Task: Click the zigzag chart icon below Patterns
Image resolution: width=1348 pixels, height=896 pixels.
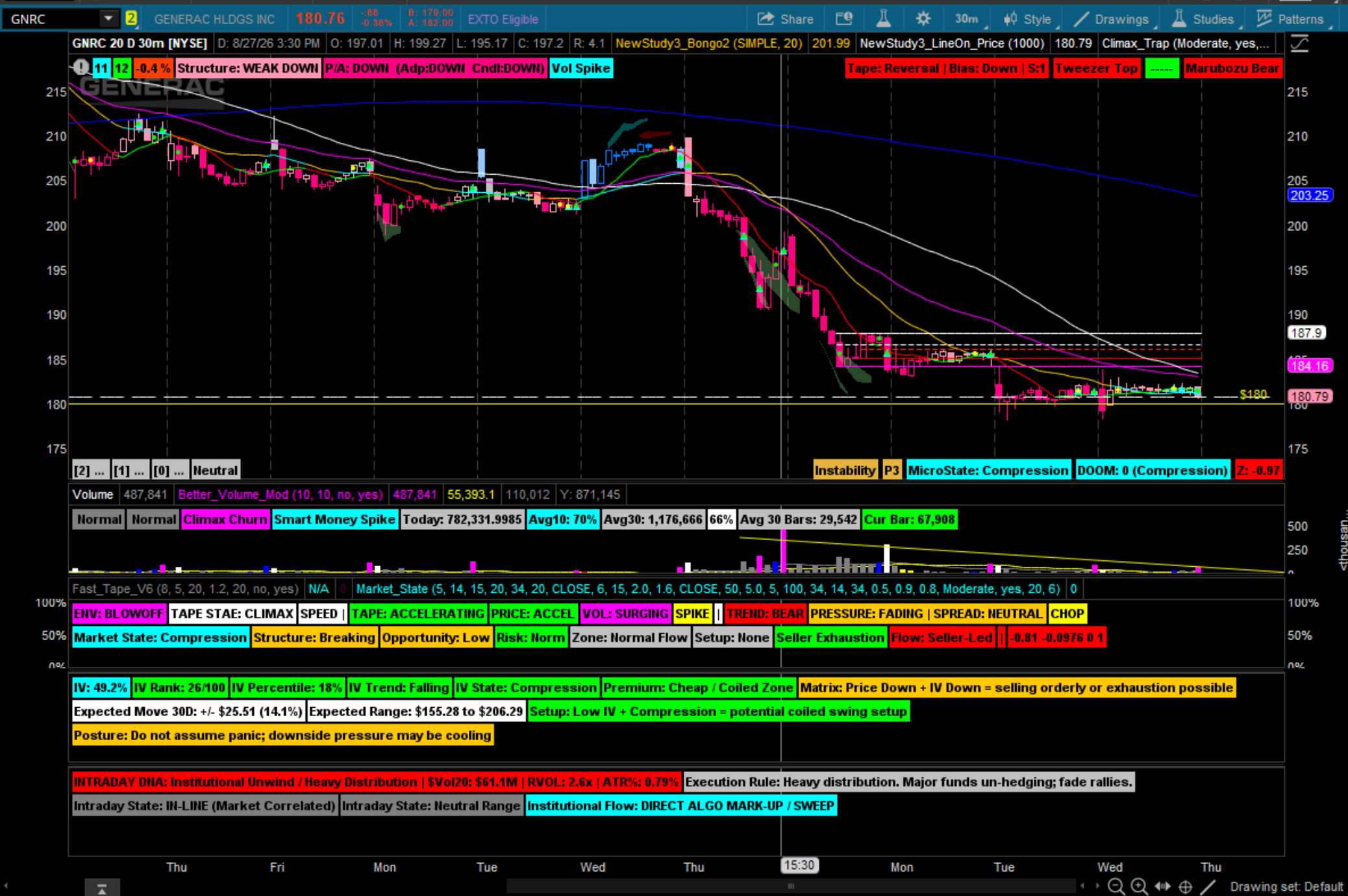Action: tap(1299, 44)
